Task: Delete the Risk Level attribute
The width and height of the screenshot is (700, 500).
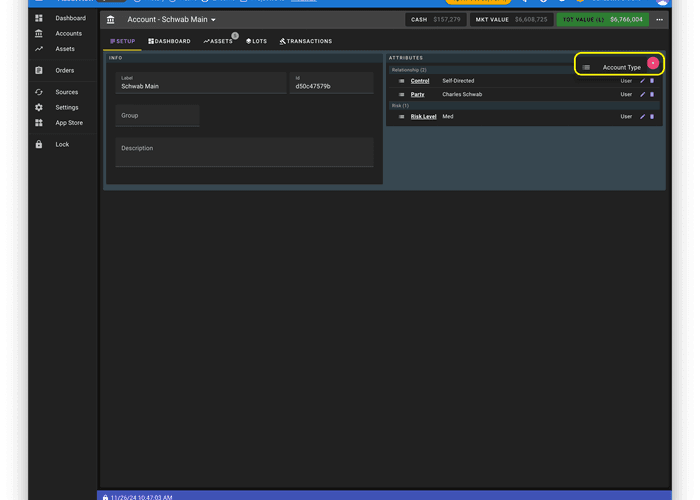Action: point(652,117)
